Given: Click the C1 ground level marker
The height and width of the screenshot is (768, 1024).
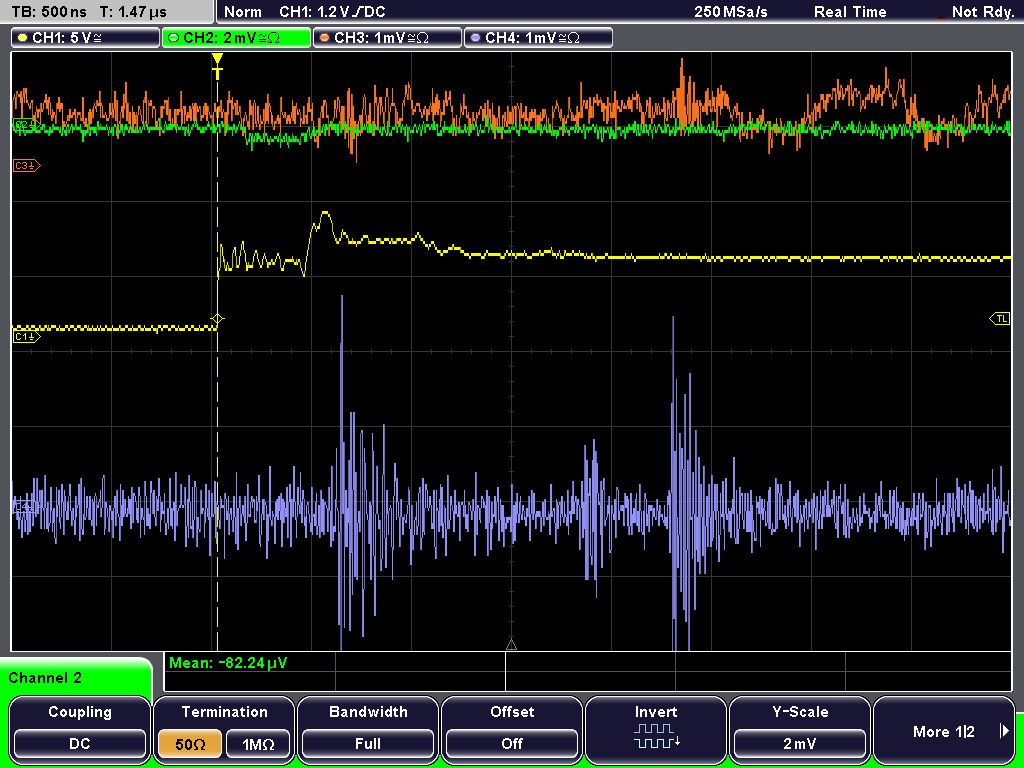Looking at the screenshot, I should click(x=27, y=336).
